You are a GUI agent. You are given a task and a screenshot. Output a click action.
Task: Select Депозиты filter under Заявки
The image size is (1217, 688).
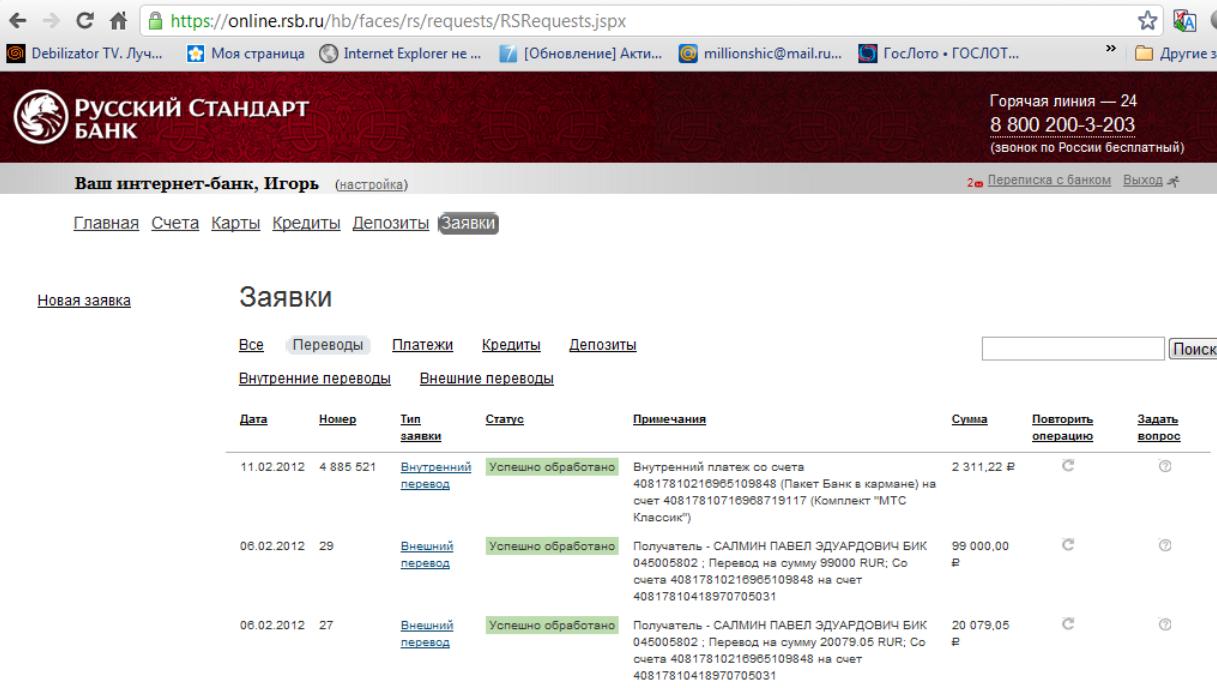click(603, 345)
